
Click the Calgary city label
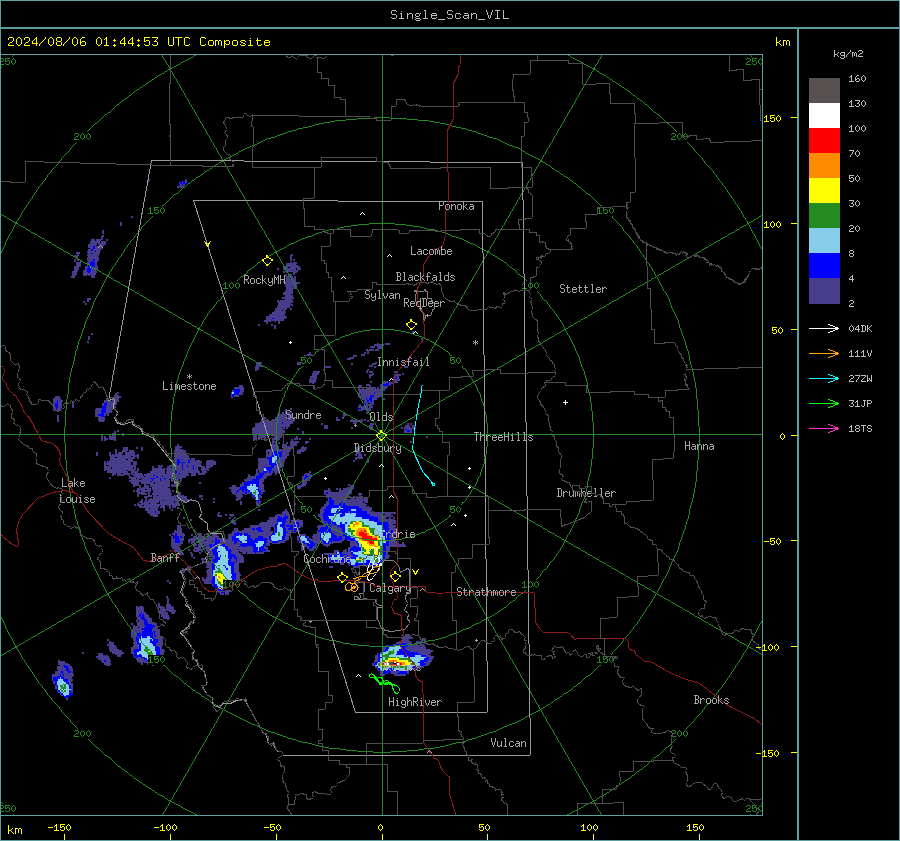[390, 588]
